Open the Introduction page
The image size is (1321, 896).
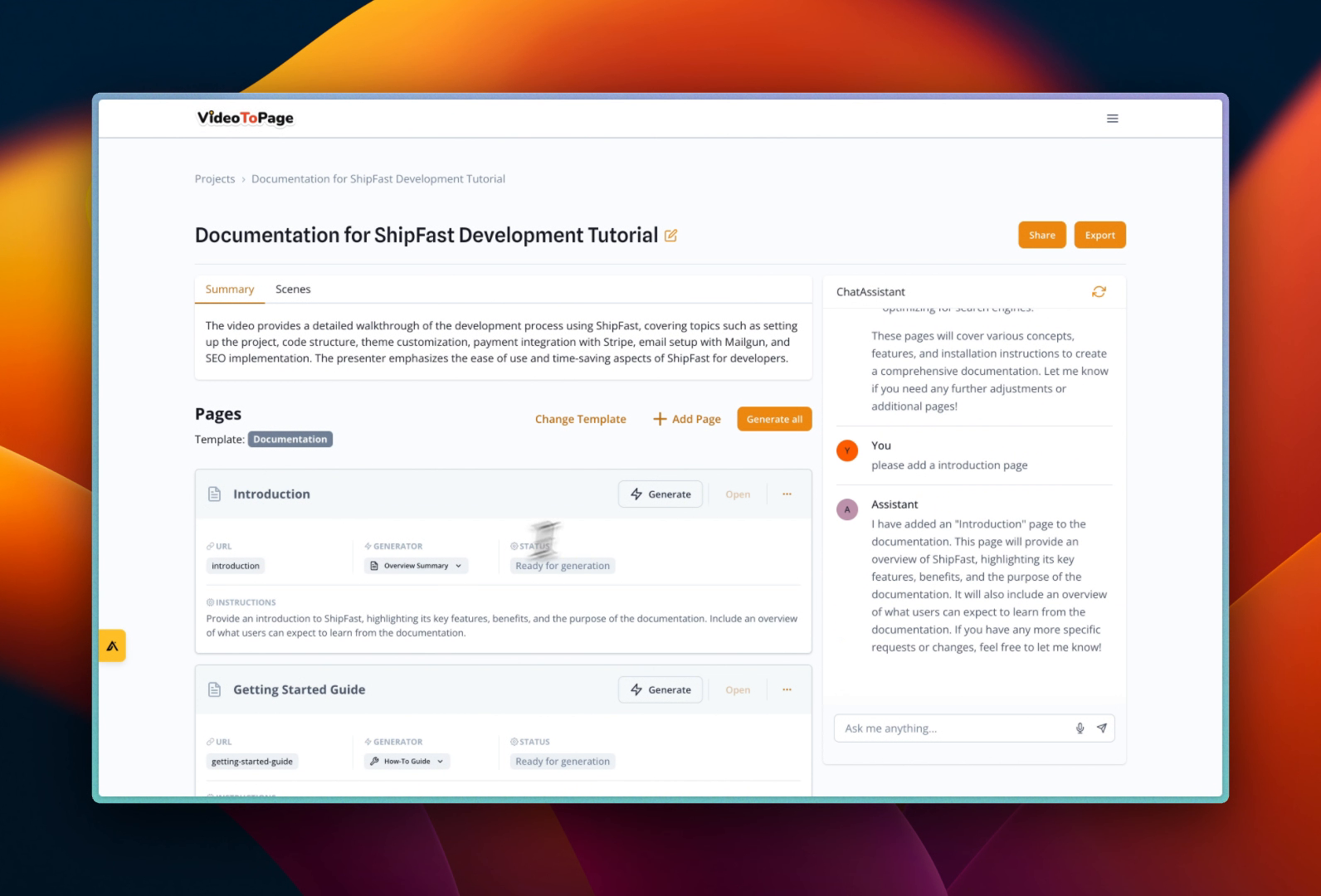738,494
